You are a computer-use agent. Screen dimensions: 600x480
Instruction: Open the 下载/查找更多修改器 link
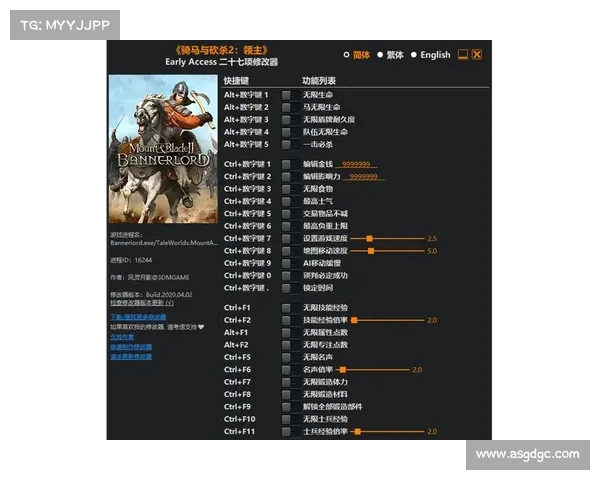click(x=138, y=317)
